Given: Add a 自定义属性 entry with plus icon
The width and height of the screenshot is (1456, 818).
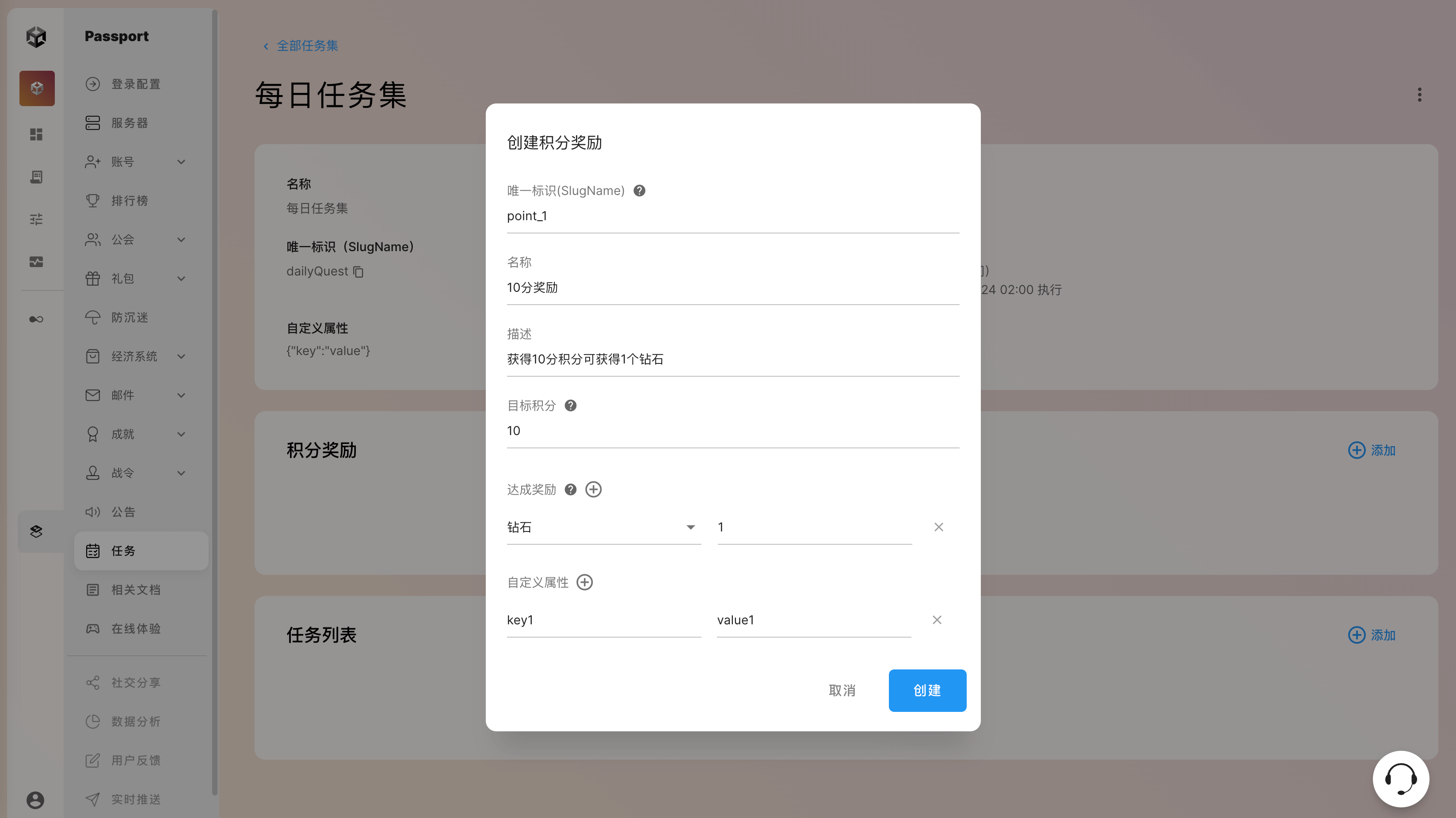Looking at the screenshot, I should [x=584, y=582].
